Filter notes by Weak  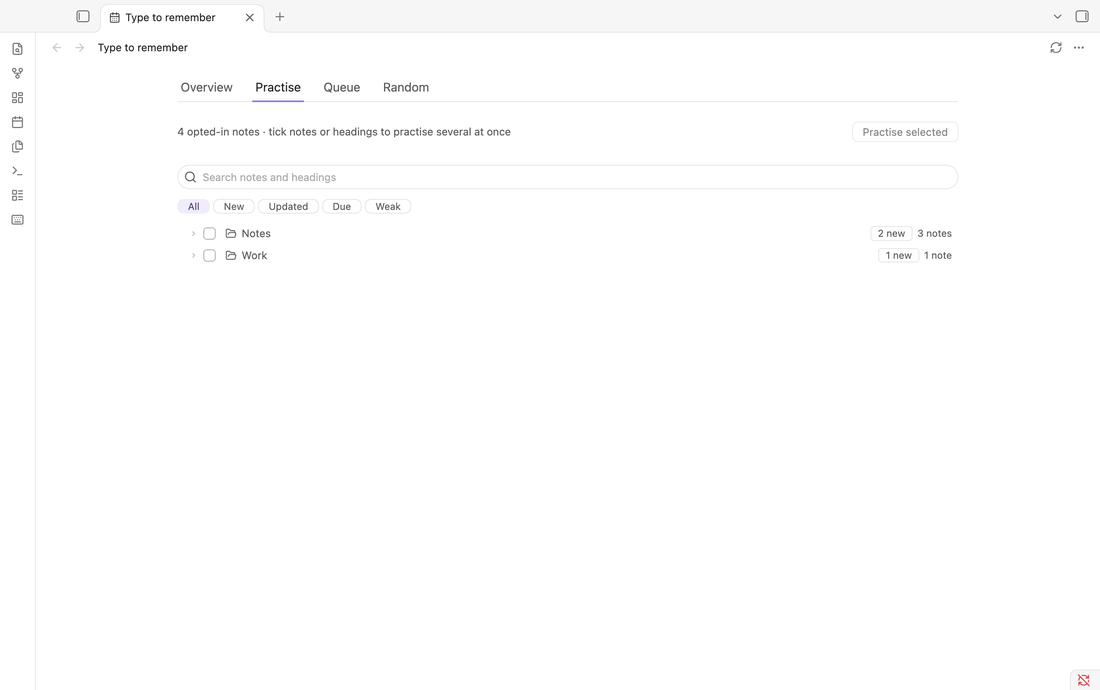[388, 206]
